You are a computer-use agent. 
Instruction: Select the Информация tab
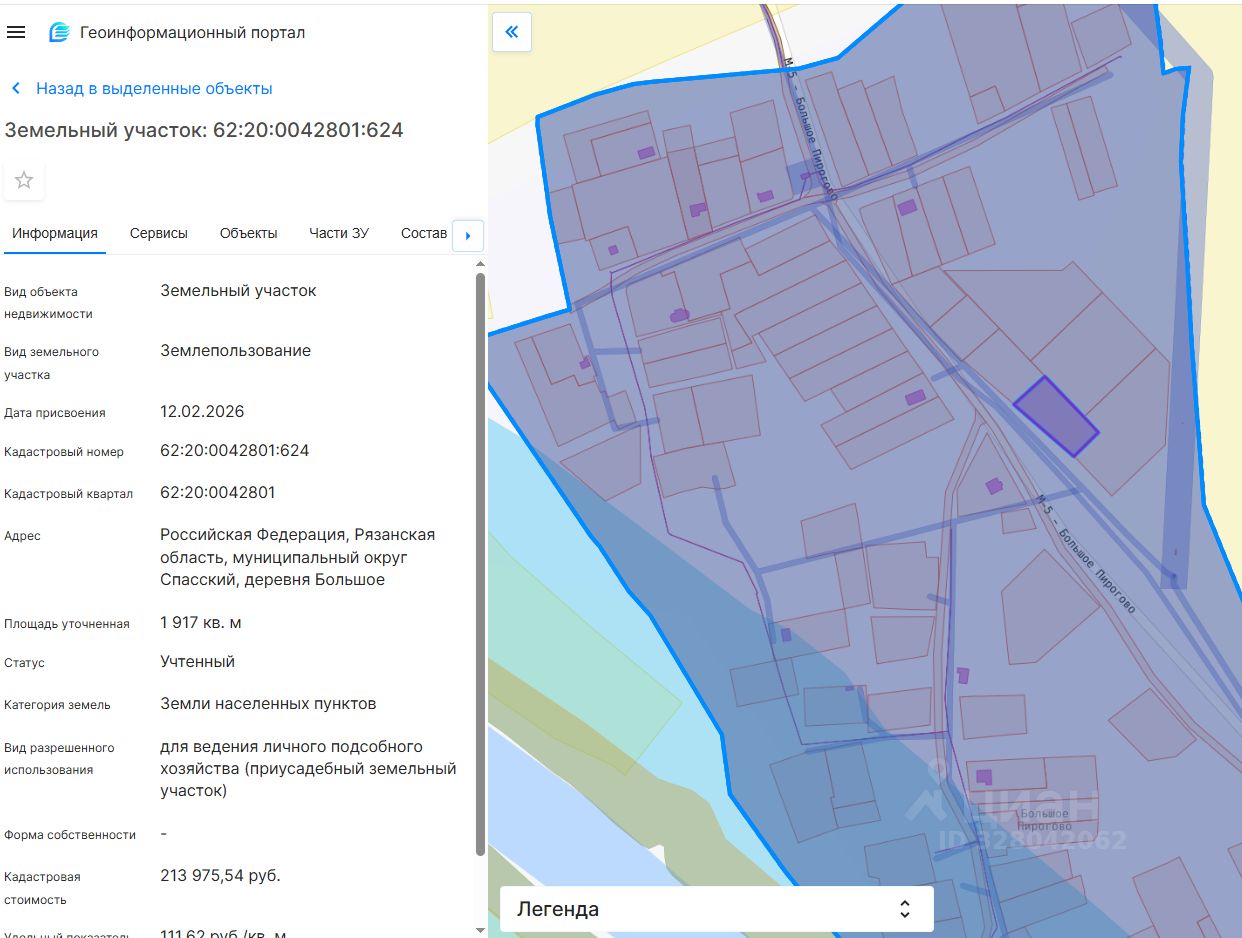click(55, 233)
